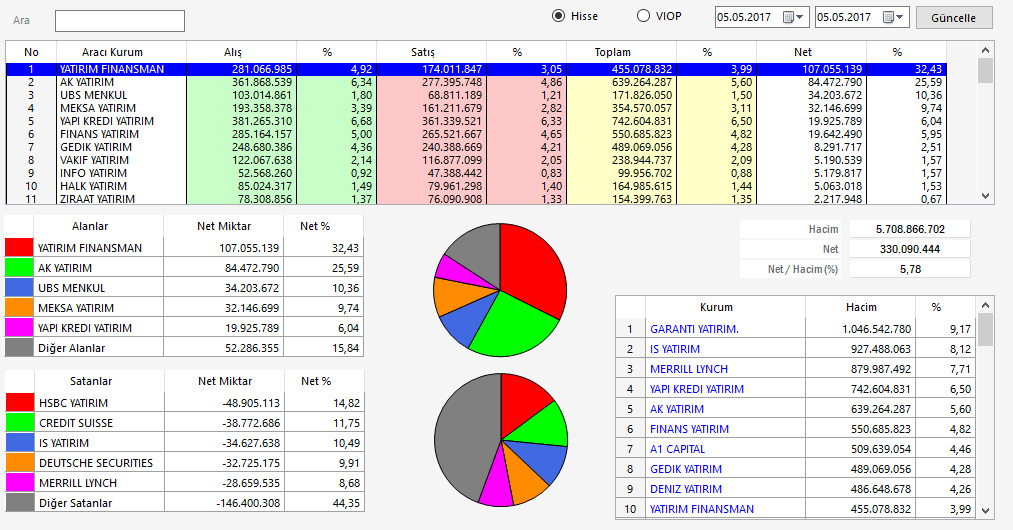Click down arrow of Kurum Hacim scrollbar

(985, 511)
